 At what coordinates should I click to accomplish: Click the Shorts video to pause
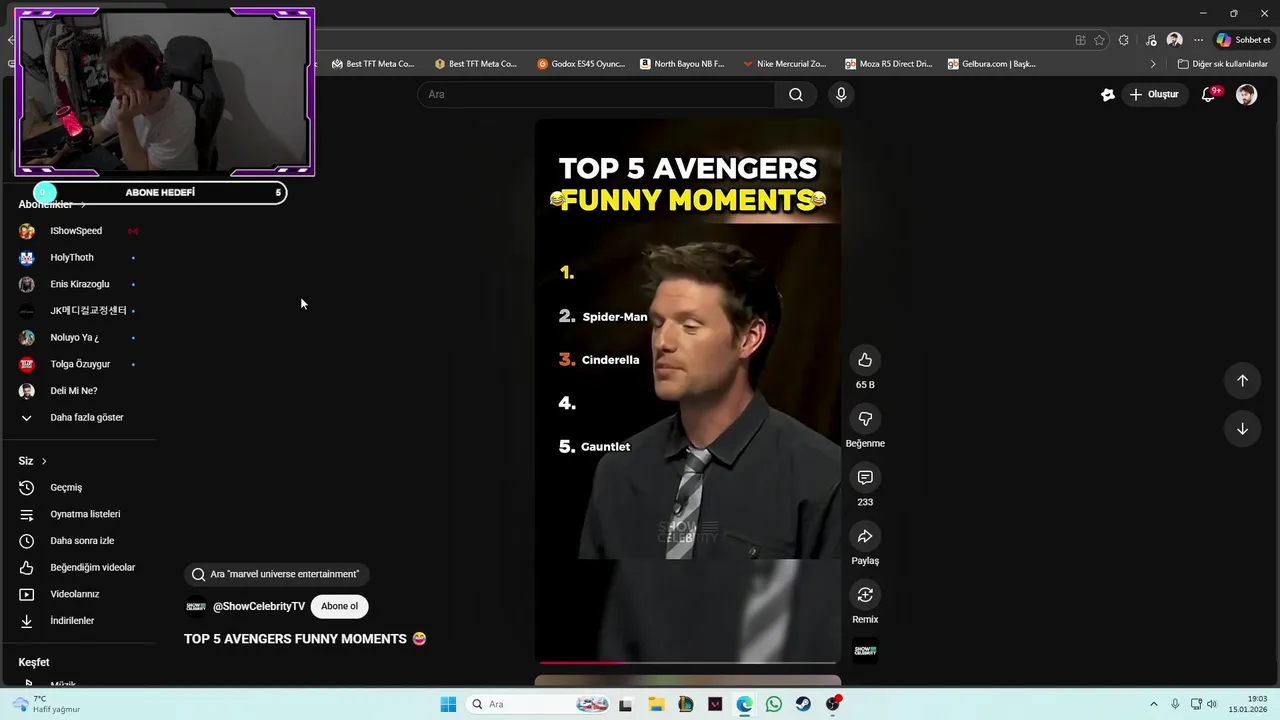tap(688, 390)
